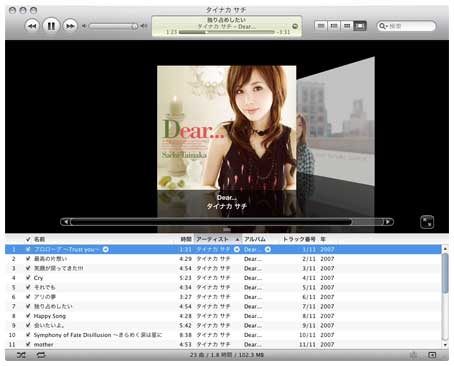This screenshot has width=454, height=366.
Task: Uncheck the 最高の片想い track checkbox
Action: pyautogui.click(x=28, y=259)
